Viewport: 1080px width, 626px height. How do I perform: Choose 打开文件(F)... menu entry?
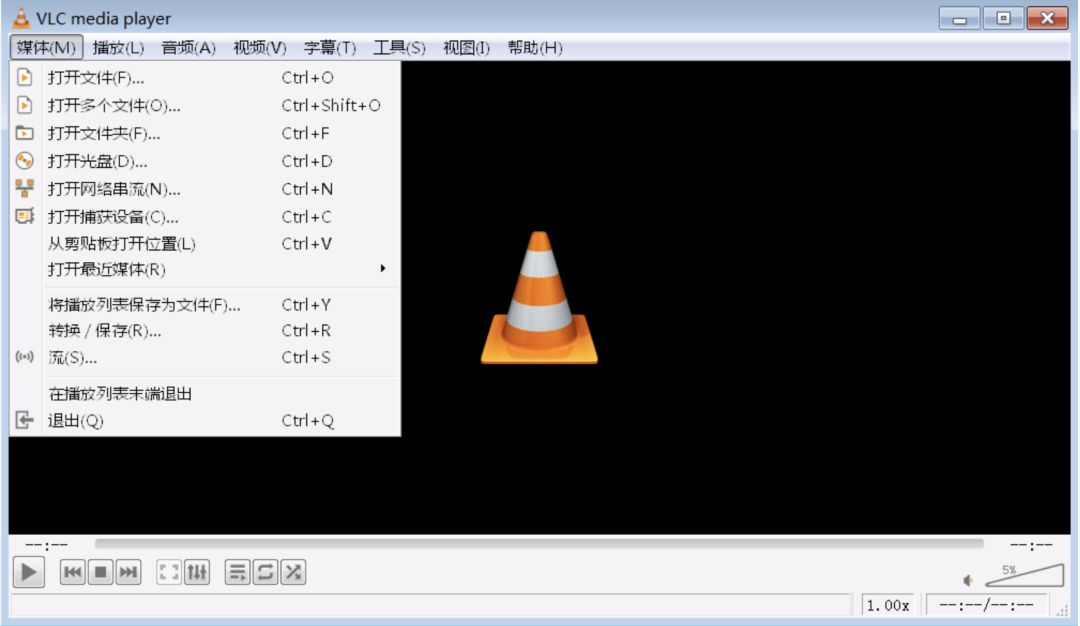click(x=205, y=77)
